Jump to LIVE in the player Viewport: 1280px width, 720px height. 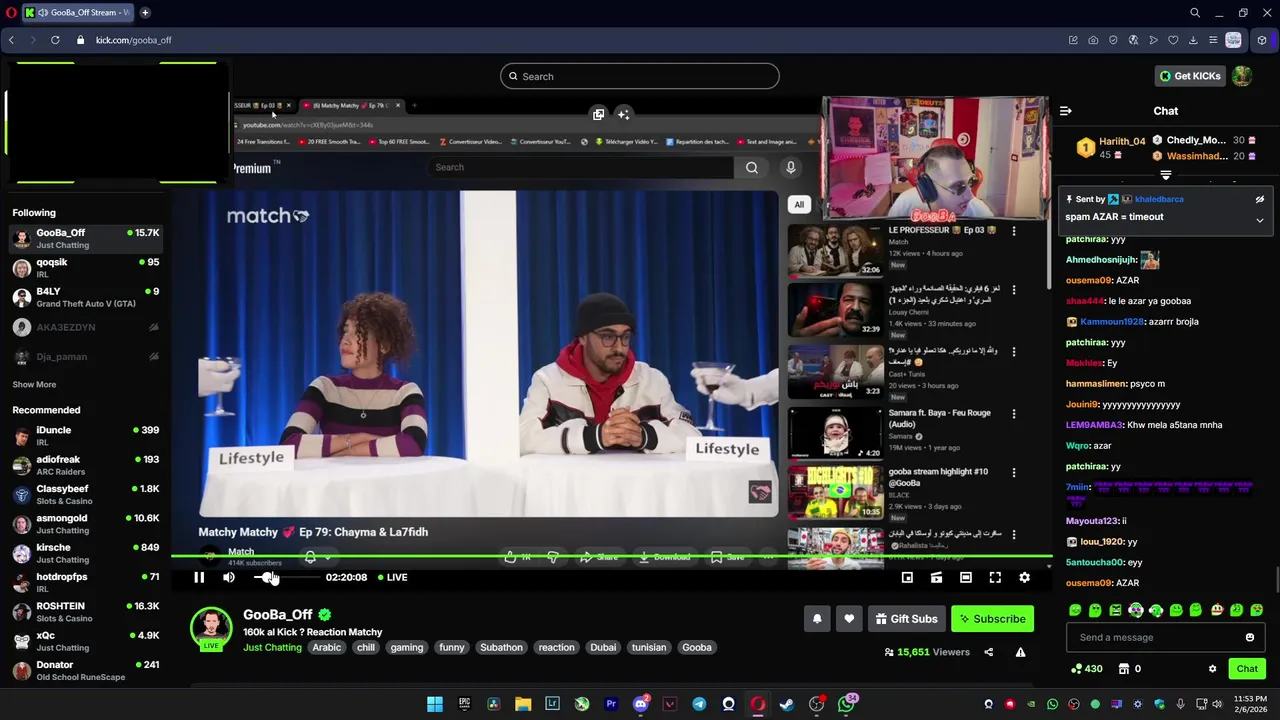click(x=392, y=577)
